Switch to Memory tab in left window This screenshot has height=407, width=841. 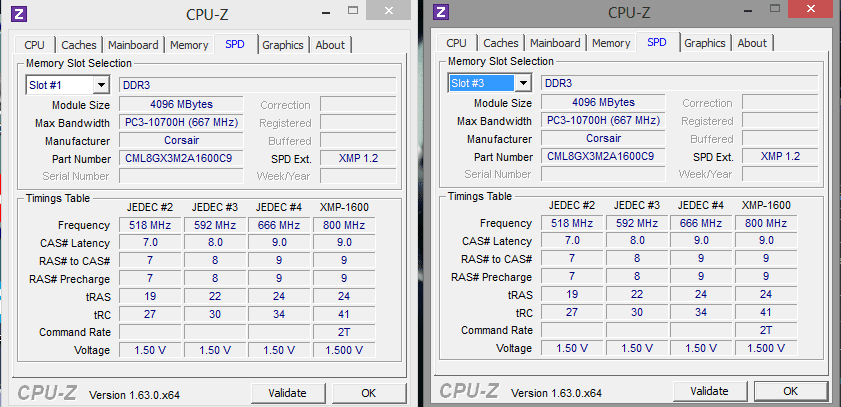(189, 45)
